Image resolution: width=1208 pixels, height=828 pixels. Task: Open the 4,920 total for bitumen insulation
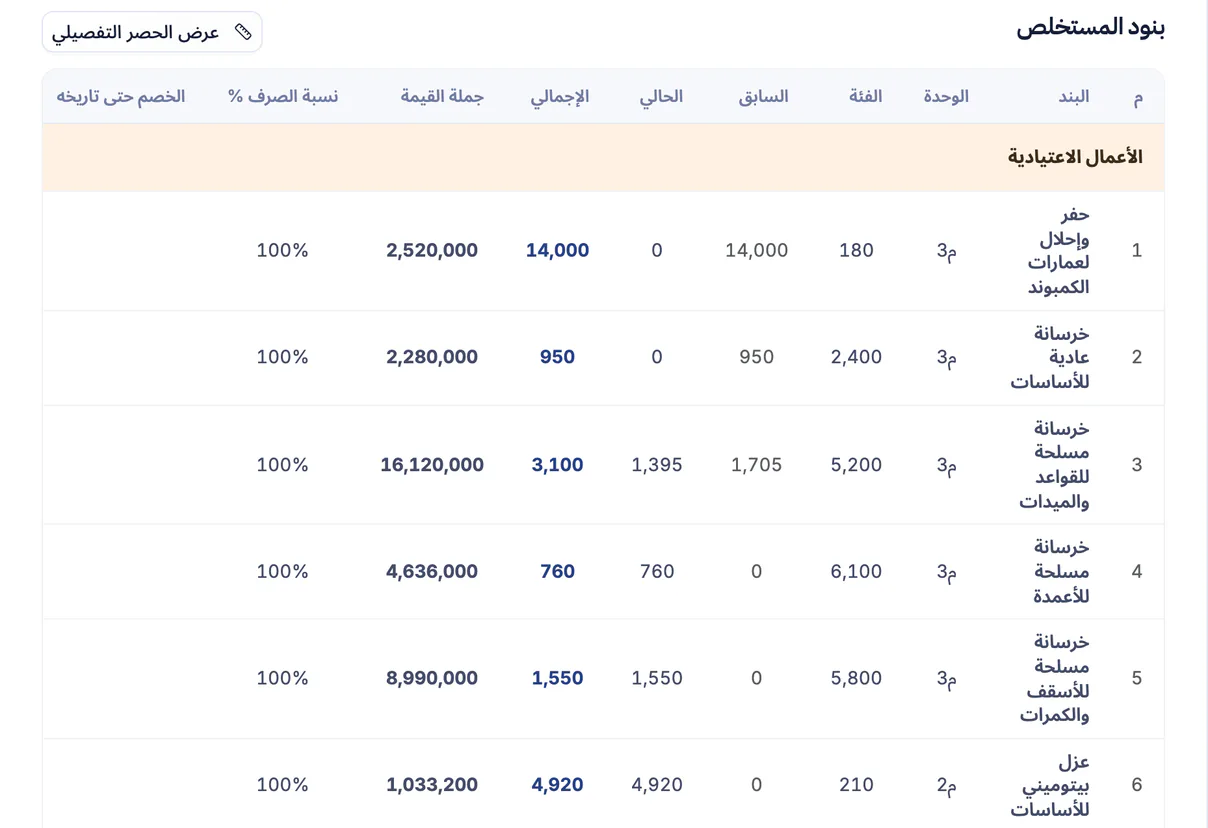557,785
